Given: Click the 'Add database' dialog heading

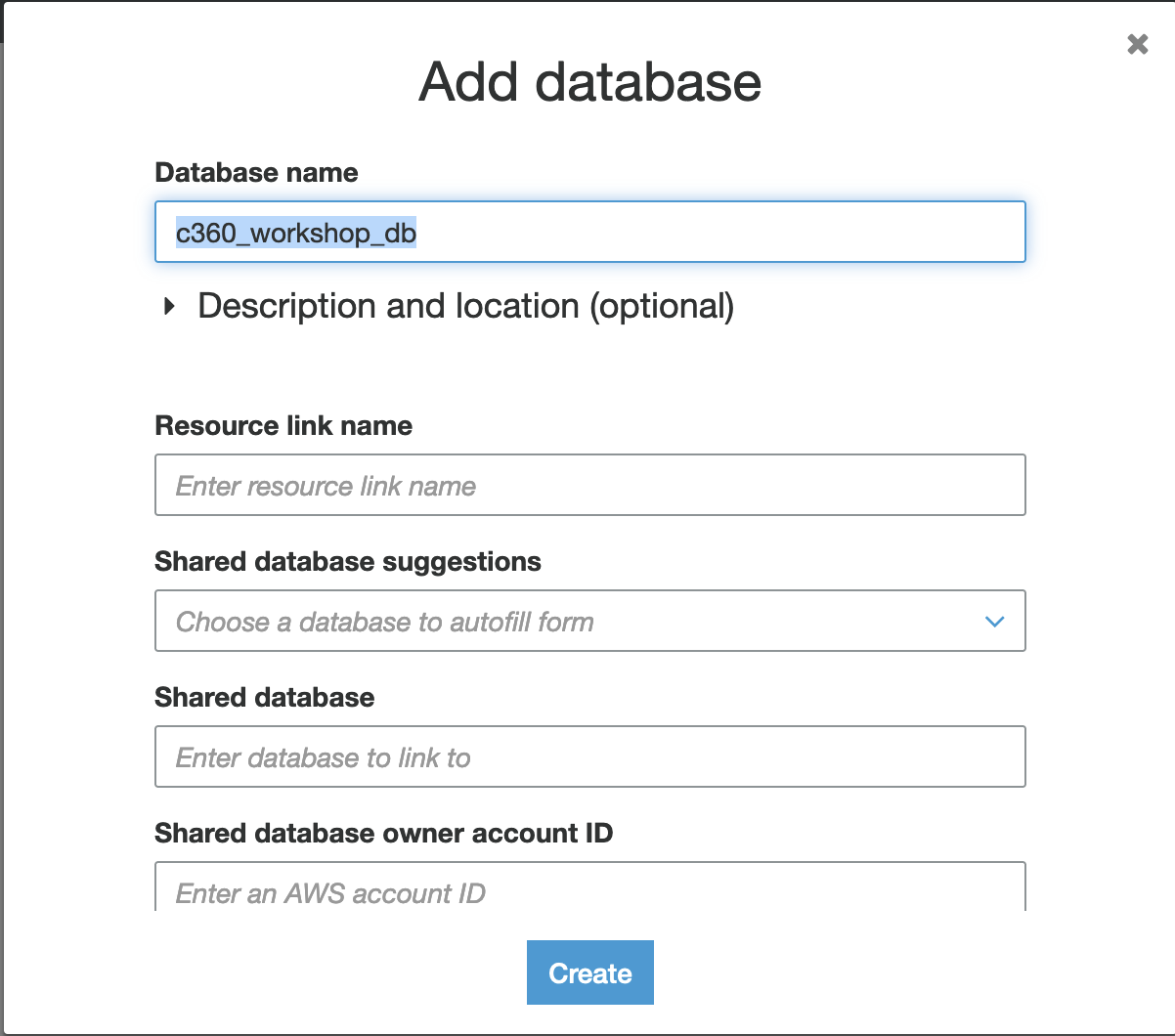Looking at the screenshot, I should coord(589,81).
